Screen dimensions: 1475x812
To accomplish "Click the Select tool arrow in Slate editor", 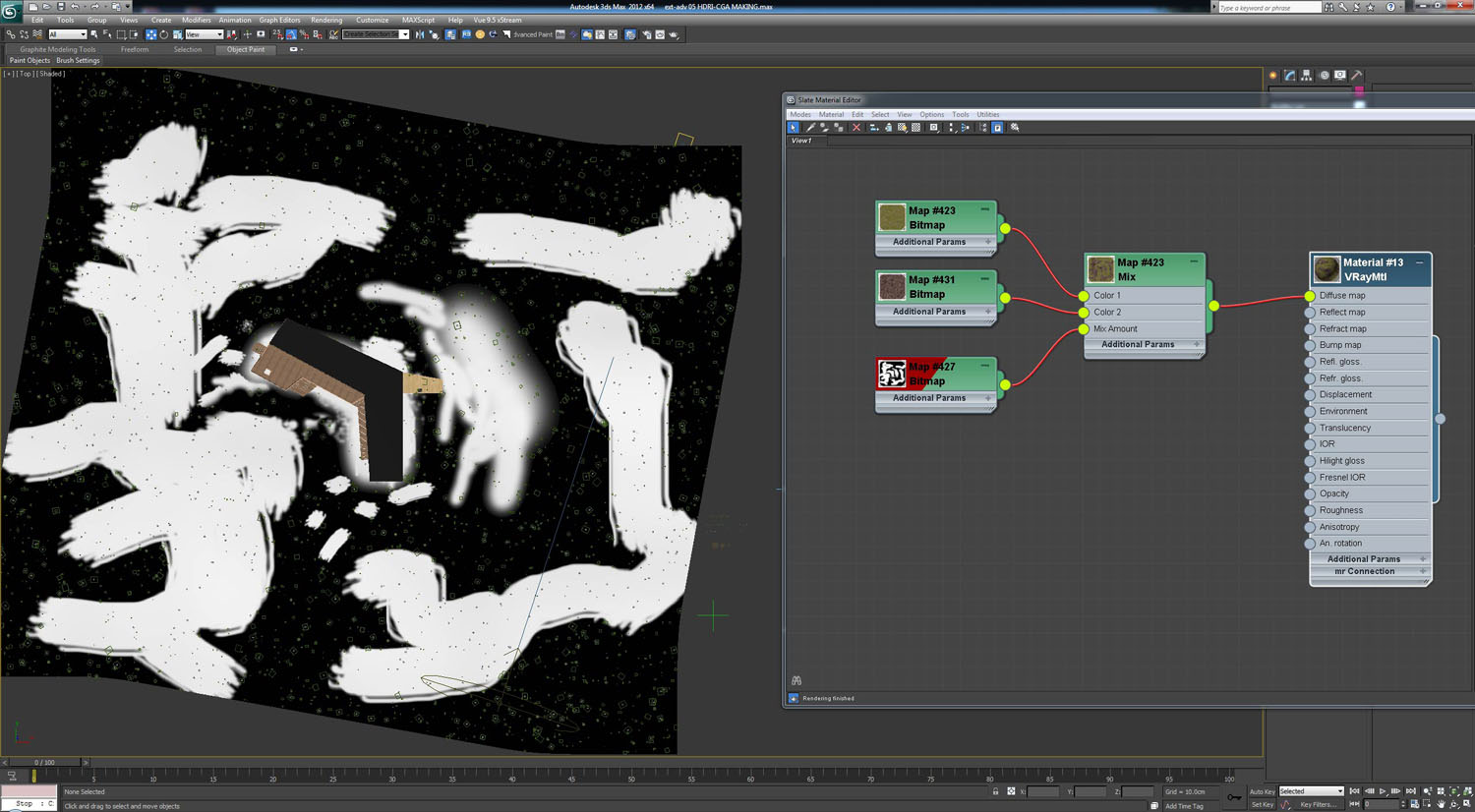I will click(x=794, y=128).
